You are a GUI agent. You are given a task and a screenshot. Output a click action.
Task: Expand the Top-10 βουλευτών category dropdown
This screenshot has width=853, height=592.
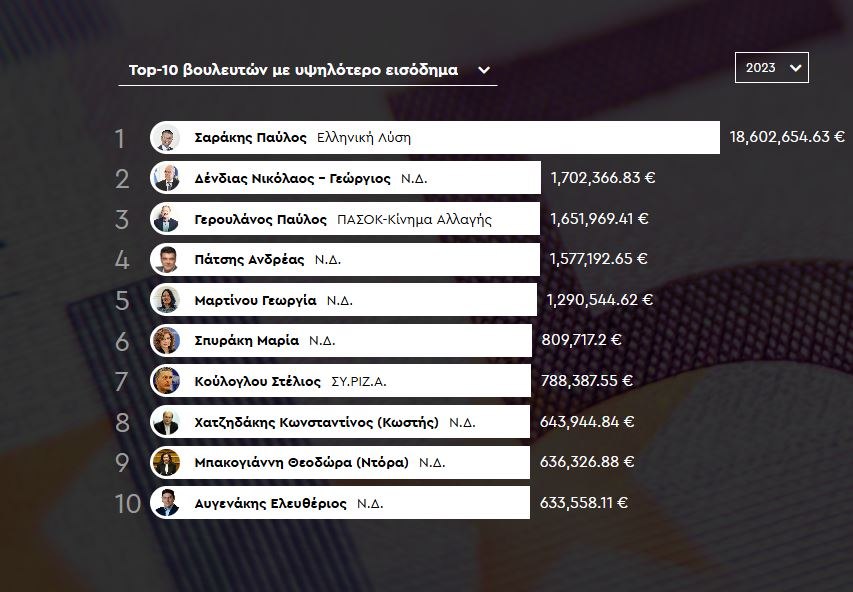307,70
